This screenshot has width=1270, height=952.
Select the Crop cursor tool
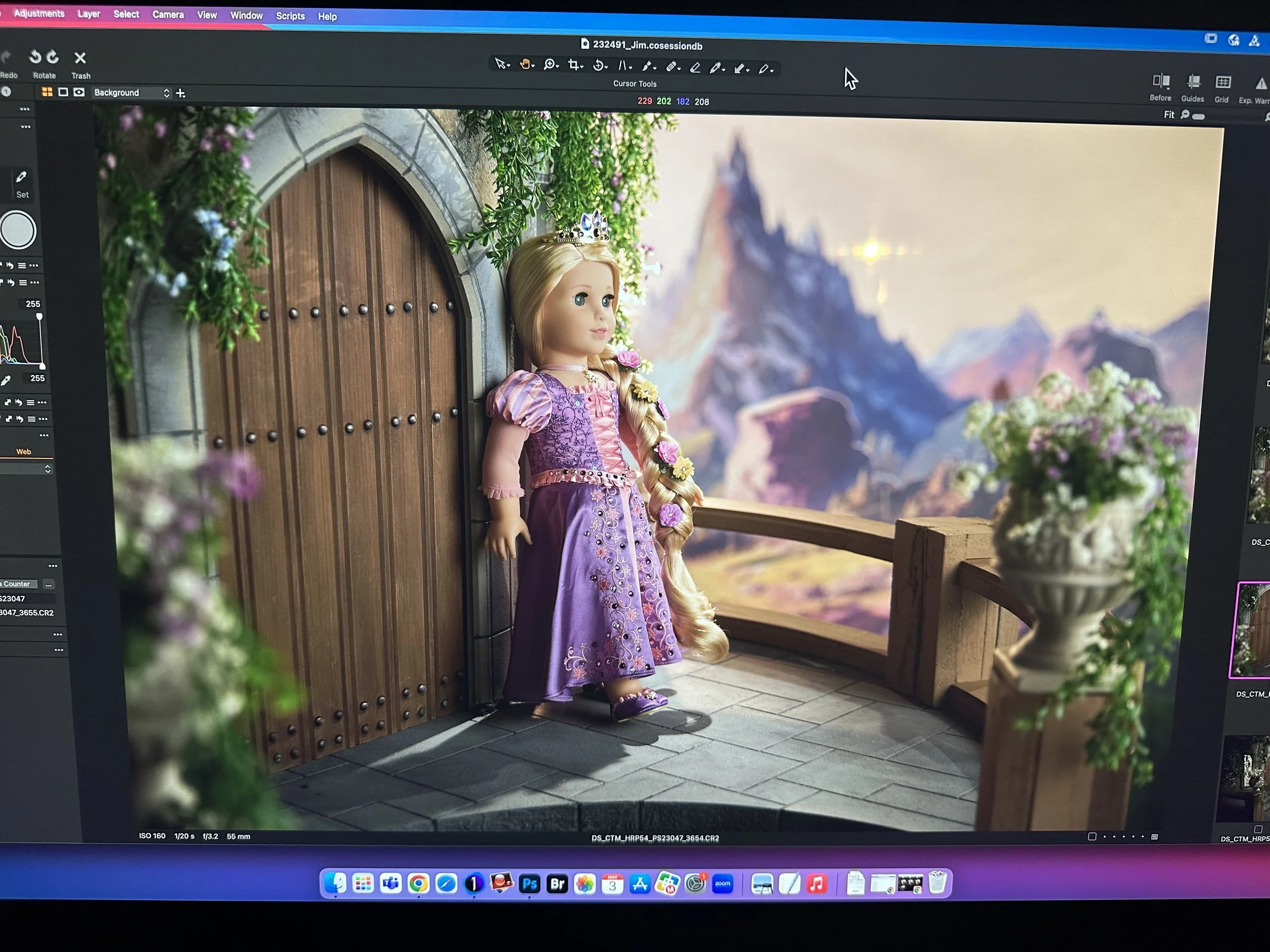point(574,65)
